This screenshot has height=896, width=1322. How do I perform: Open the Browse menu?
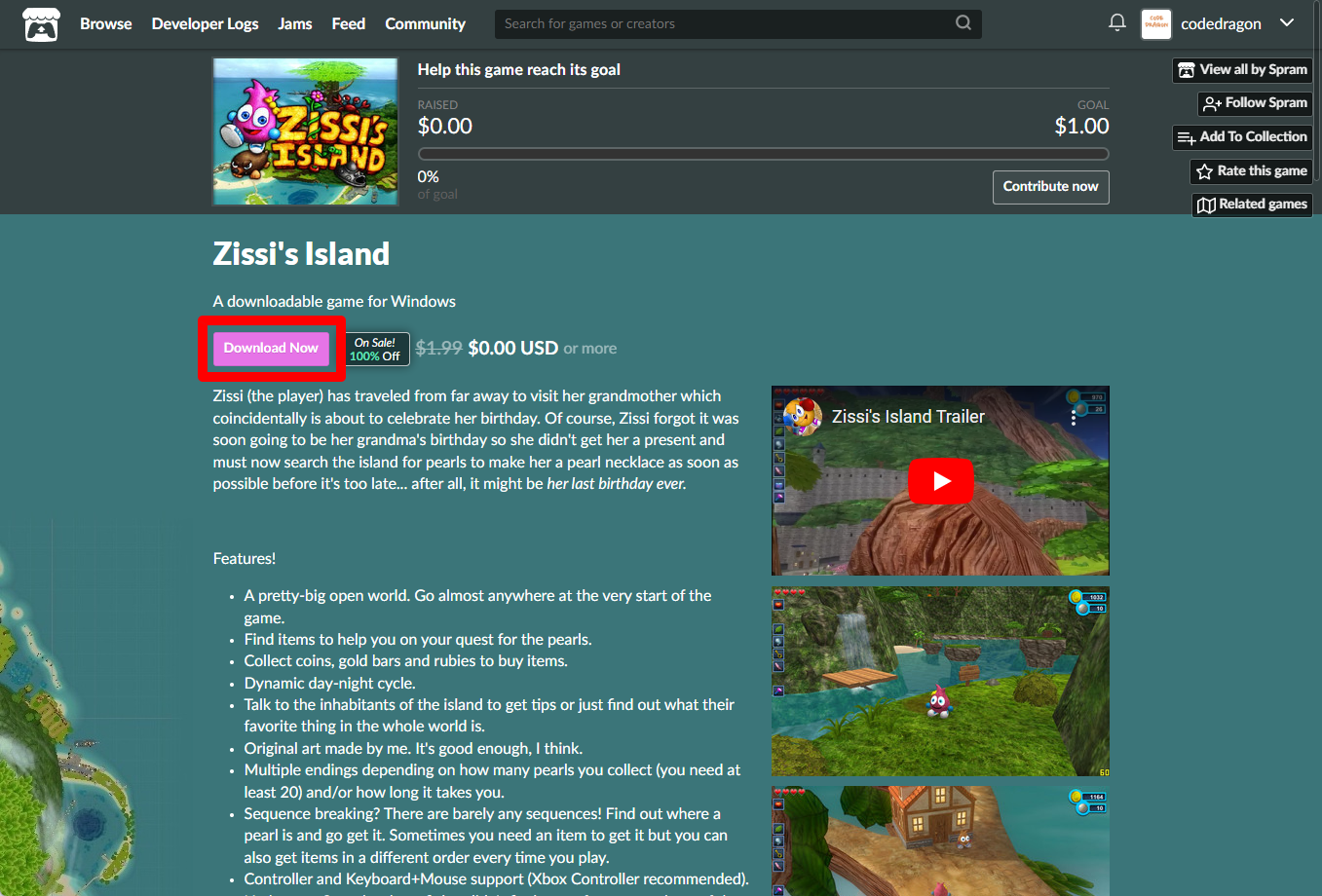point(105,23)
